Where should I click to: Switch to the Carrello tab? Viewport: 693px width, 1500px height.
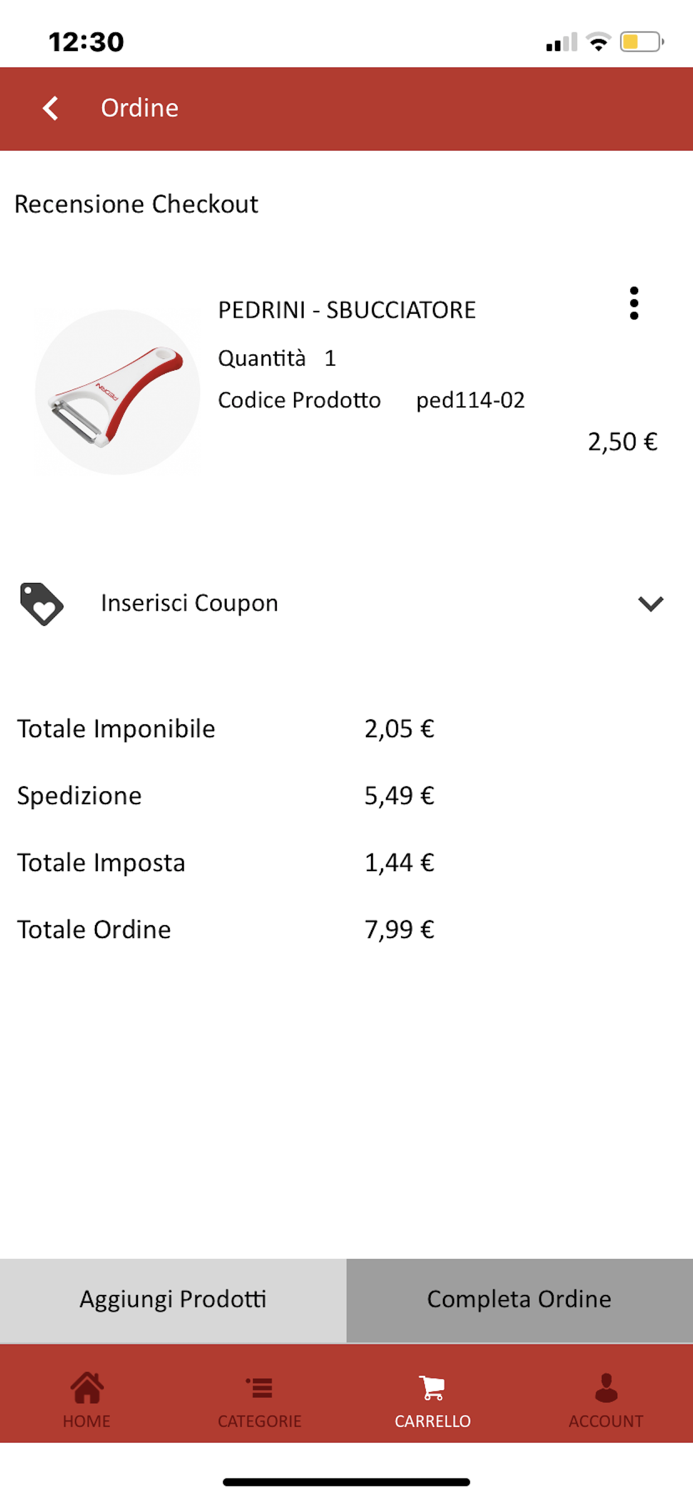pos(433,1393)
